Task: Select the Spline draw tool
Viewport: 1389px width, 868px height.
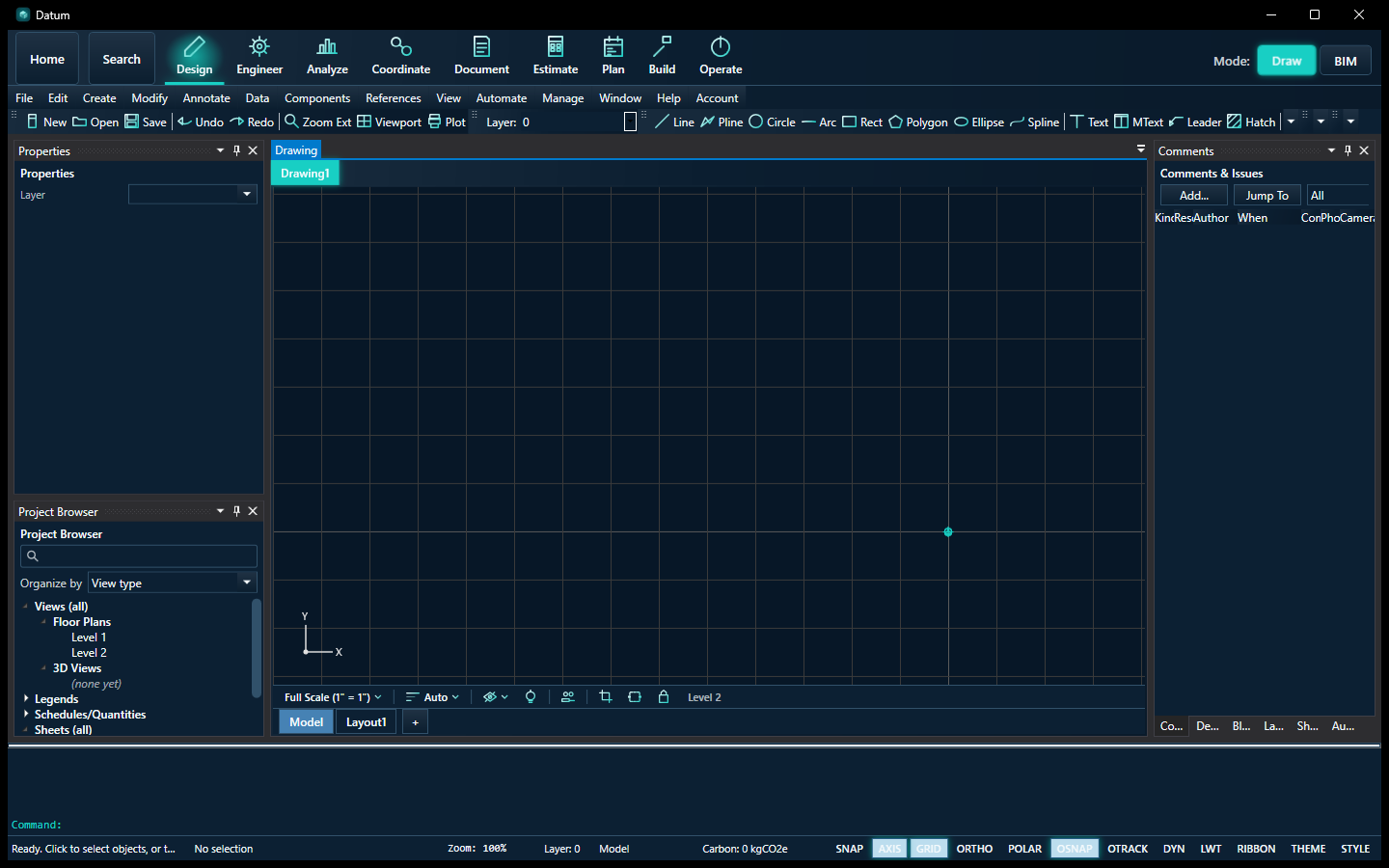Action: click(x=1035, y=122)
